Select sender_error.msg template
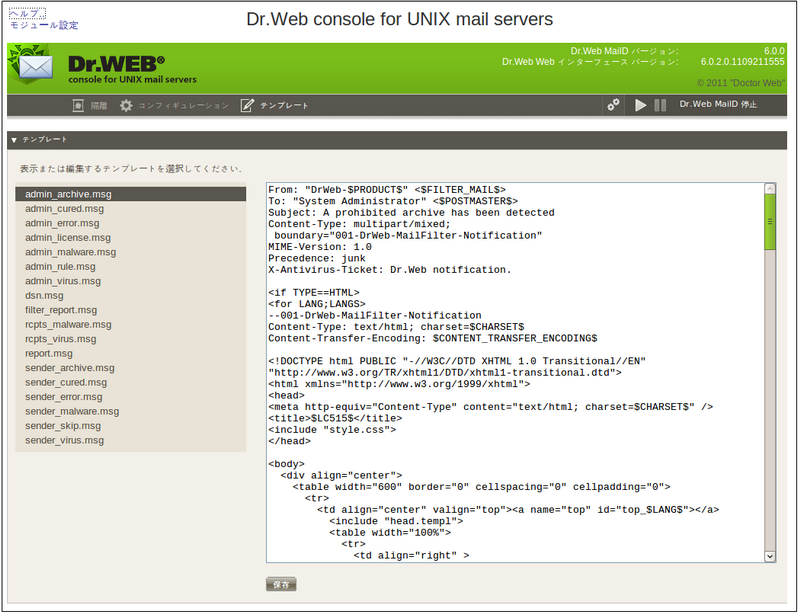Screen dimensions: 801x615 pyautogui.click(x=131, y=397)
